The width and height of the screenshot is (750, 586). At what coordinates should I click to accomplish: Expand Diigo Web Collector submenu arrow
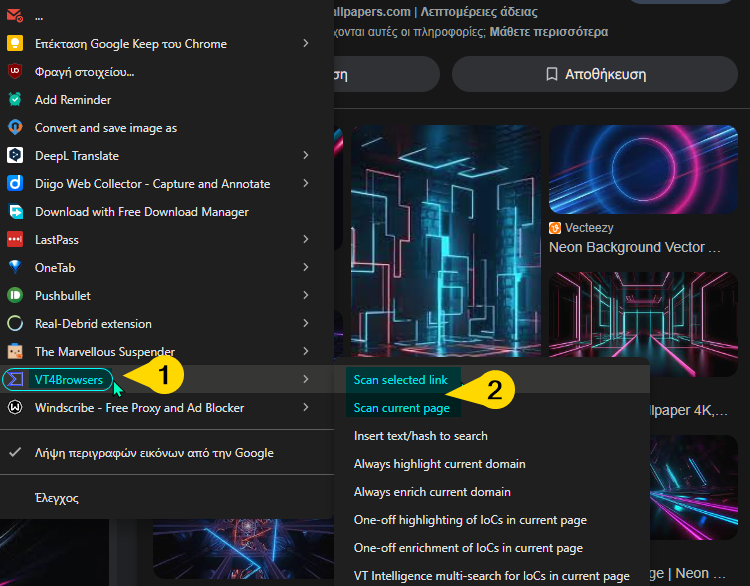(x=306, y=183)
